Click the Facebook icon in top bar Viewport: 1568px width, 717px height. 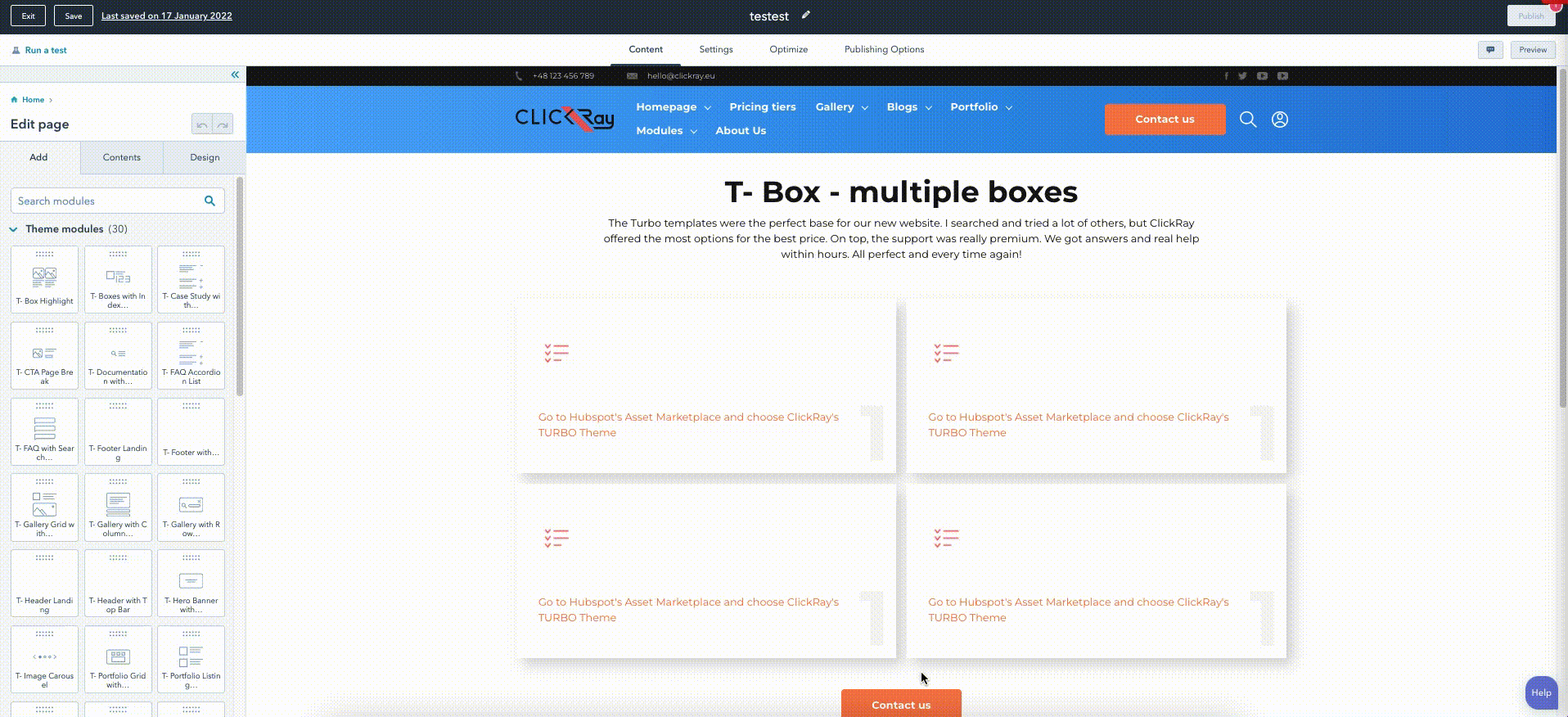pyautogui.click(x=1226, y=76)
